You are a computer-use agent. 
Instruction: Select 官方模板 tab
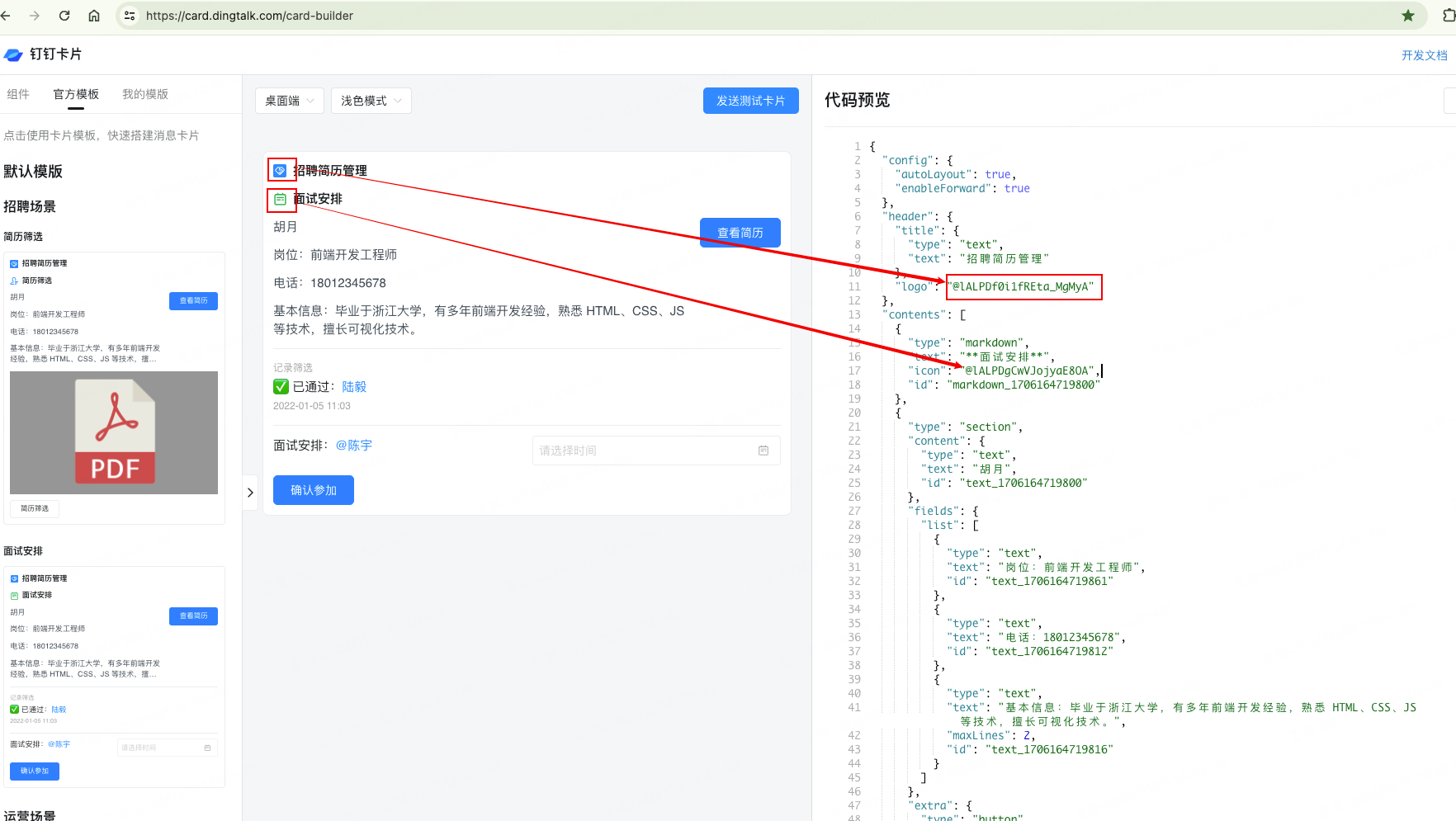click(76, 94)
